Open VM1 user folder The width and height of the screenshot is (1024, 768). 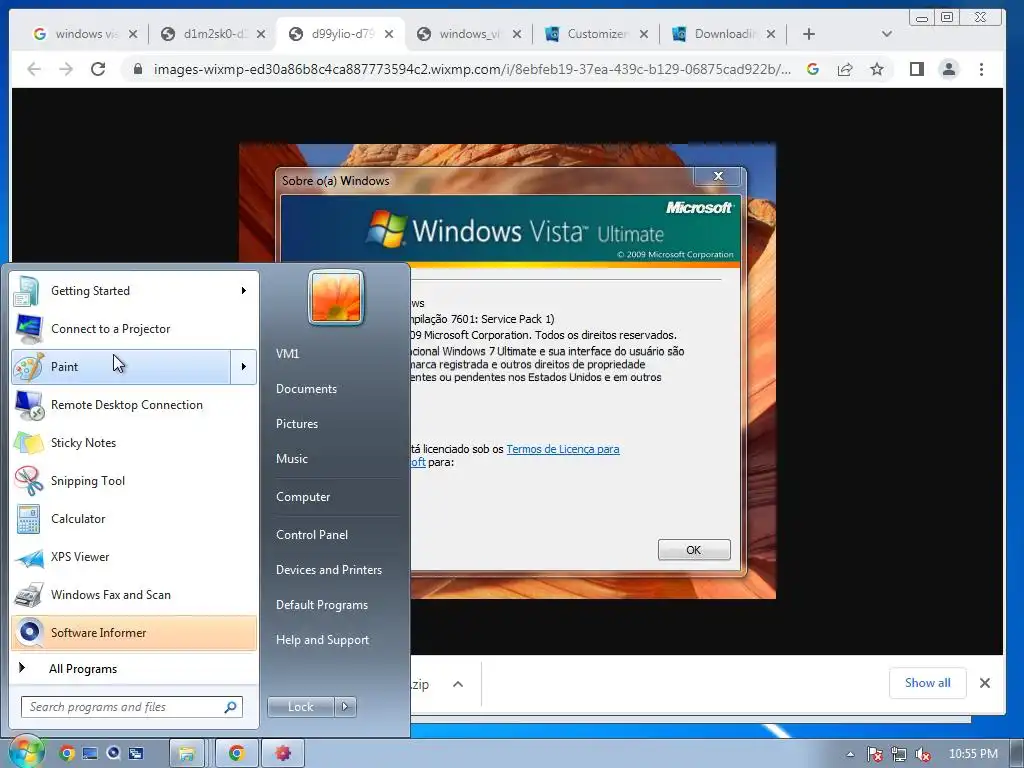point(287,353)
